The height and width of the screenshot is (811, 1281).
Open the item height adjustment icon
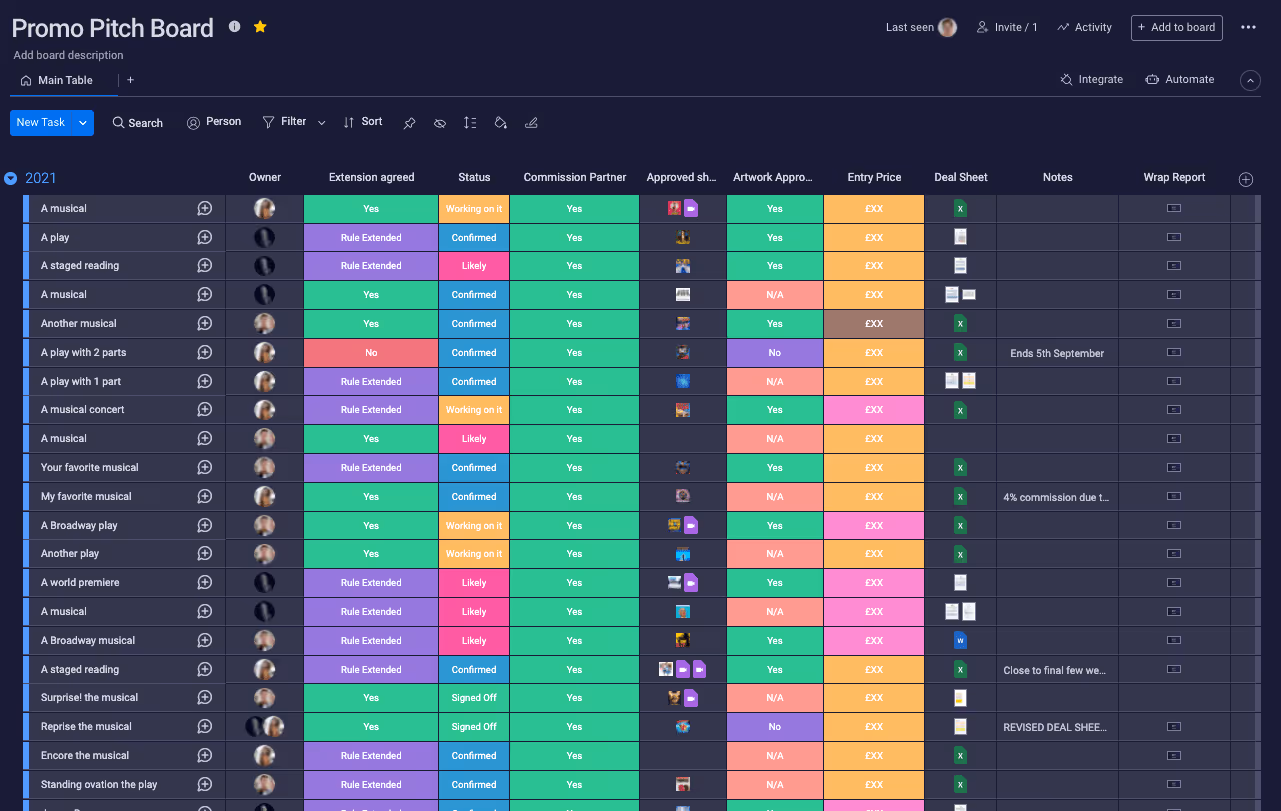470,122
